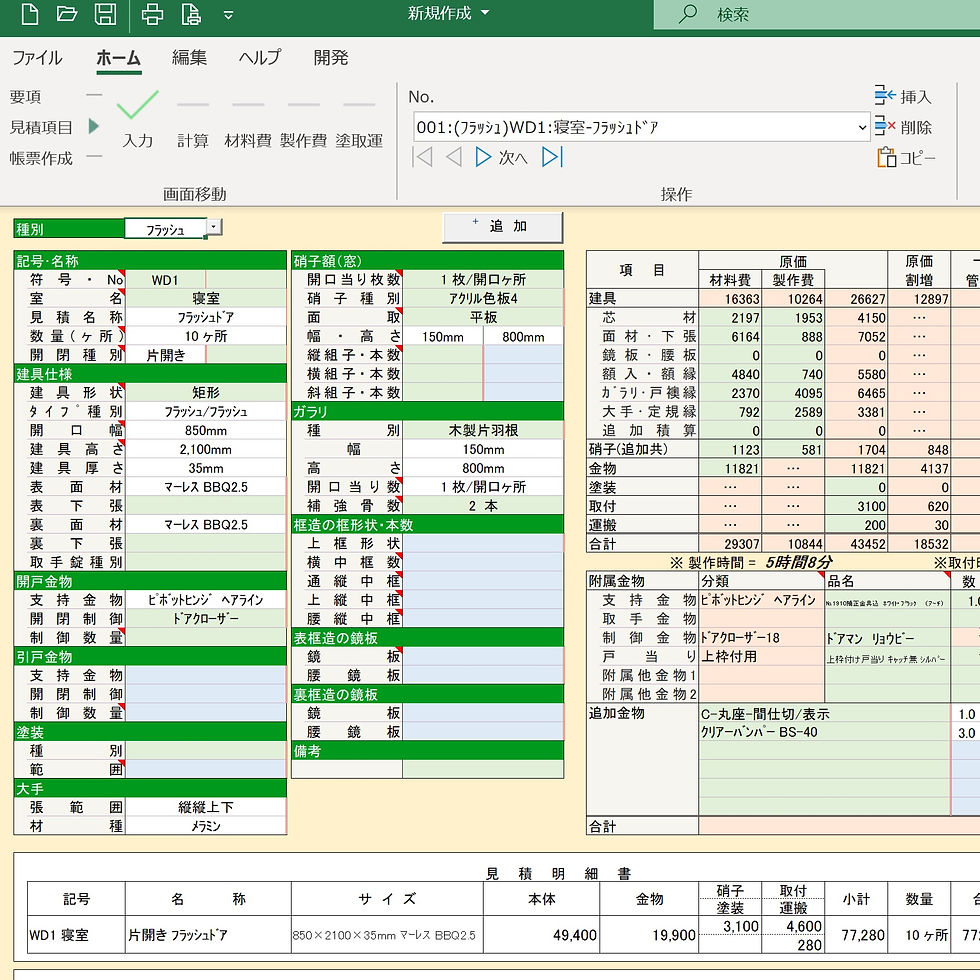Click the printer icon
The height and width of the screenshot is (980, 980).
coord(152,14)
